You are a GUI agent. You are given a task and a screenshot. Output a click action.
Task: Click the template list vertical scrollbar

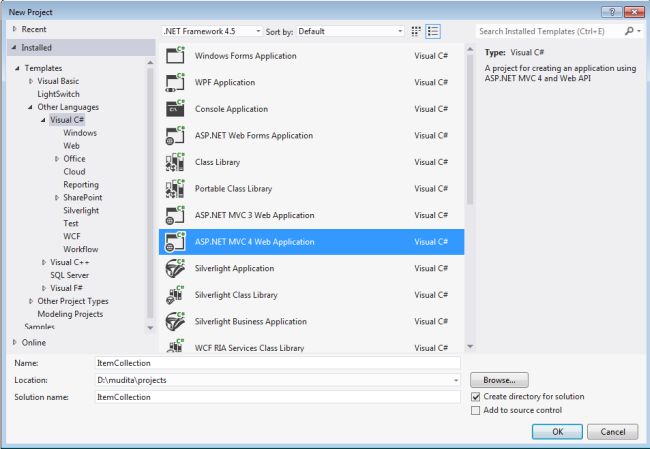[470, 129]
